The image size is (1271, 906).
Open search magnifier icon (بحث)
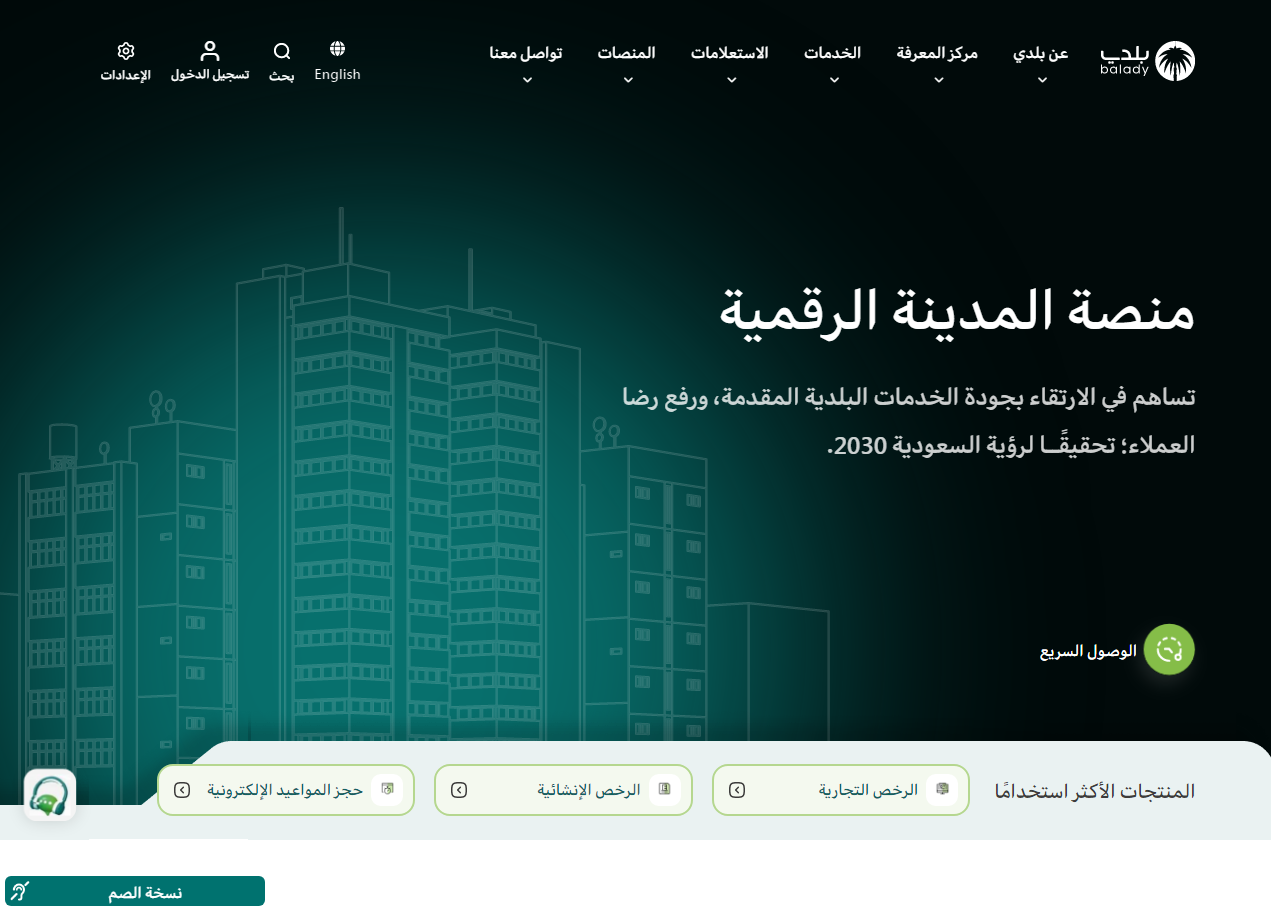[x=282, y=51]
